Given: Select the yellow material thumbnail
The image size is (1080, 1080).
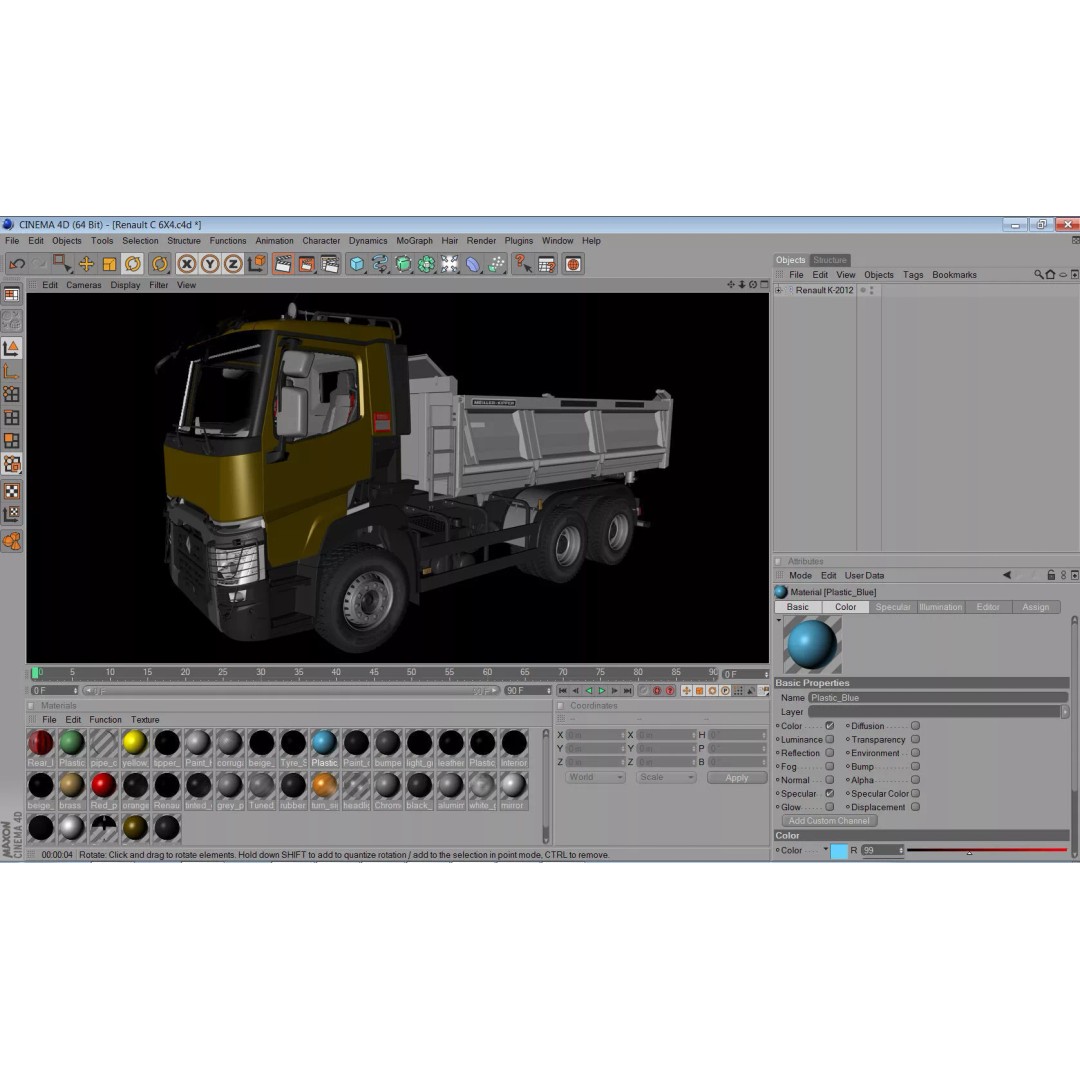Looking at the screenshot, I should 135,742.
